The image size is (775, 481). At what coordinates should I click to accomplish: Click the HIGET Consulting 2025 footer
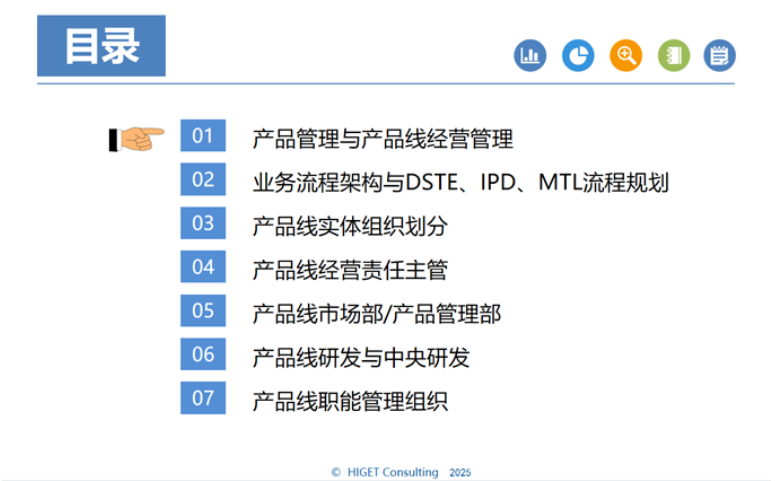click(401, 472)
